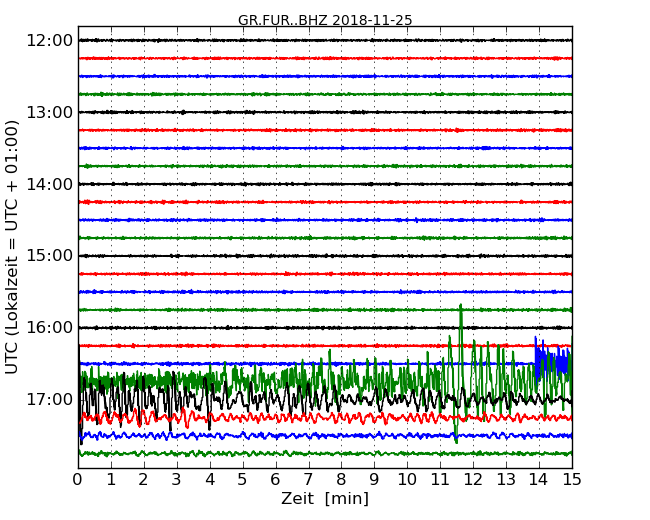Screen dimensions: 650x520
Task: Click the UTC Lokalzeit y-axis label
Action: click(x=12, y=247)
